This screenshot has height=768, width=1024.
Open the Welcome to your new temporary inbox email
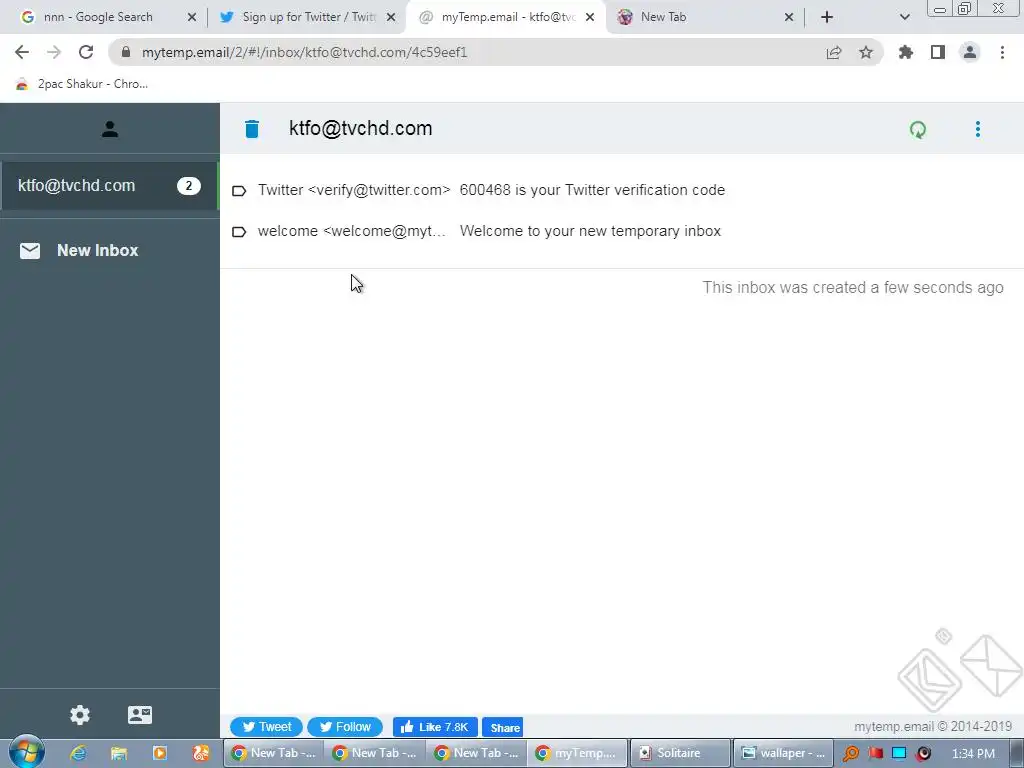pyautogui.click(x=621, y=231)
